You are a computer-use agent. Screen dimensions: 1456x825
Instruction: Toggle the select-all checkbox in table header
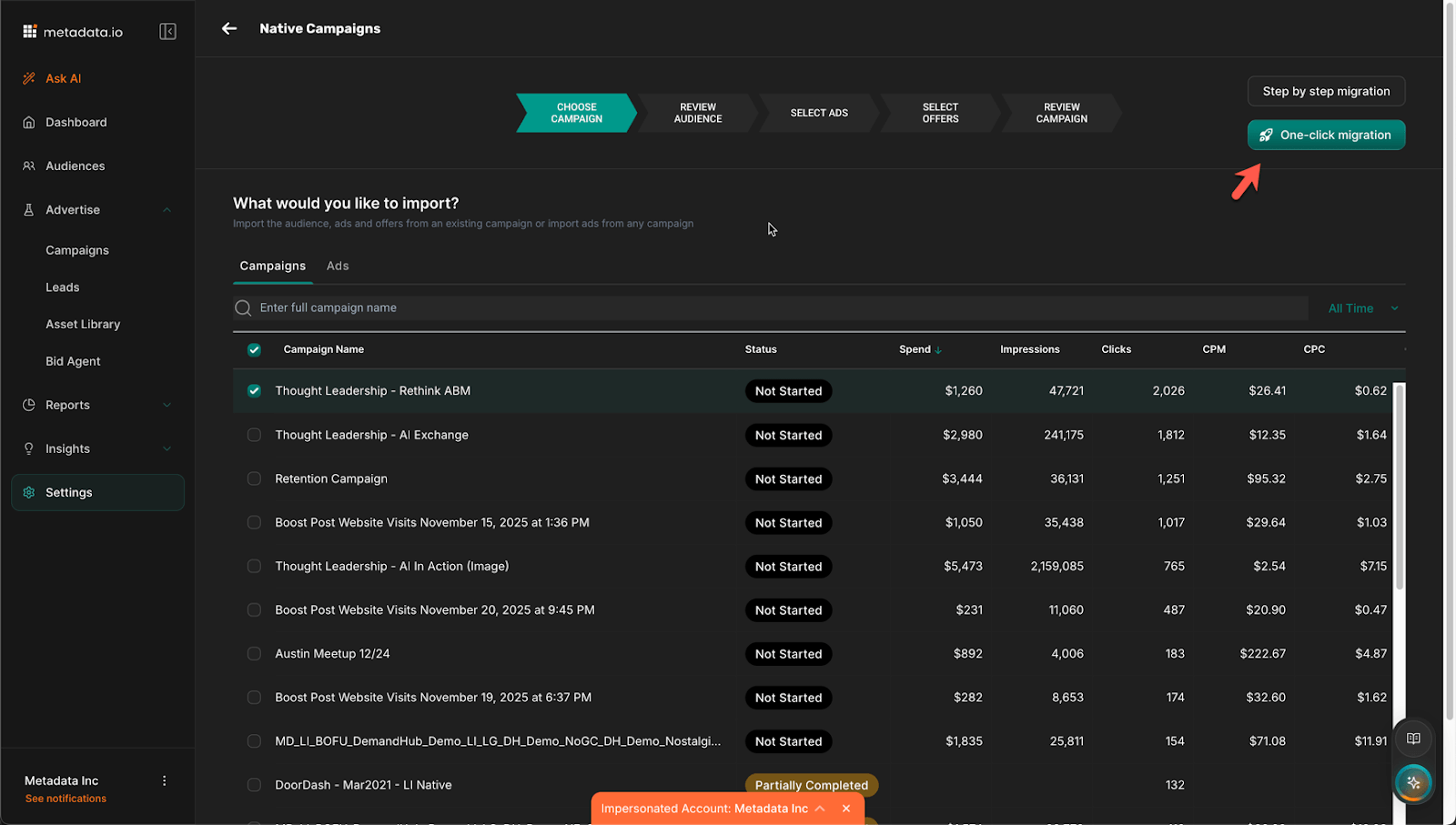(x=254, y=349)
